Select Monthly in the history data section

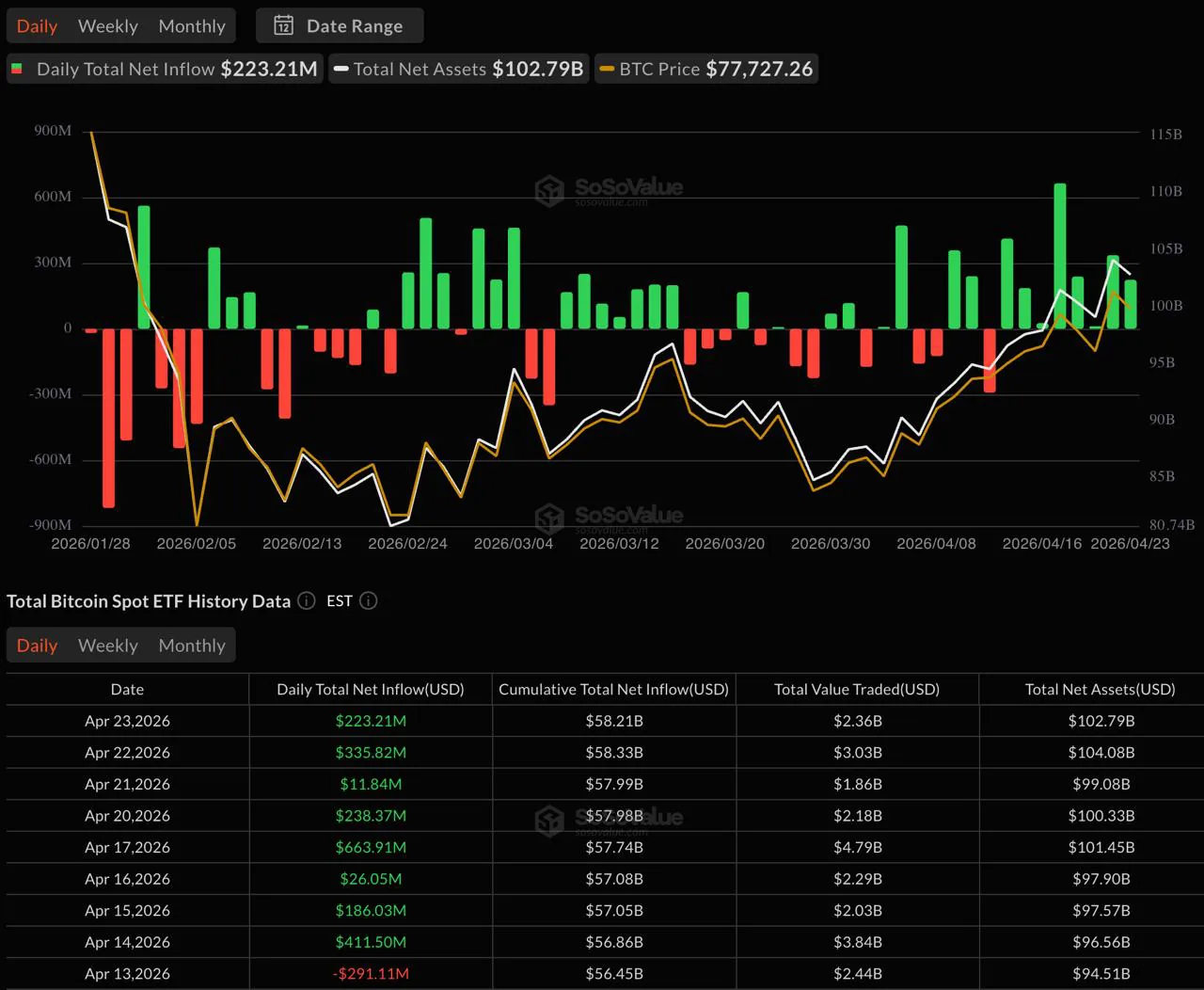(x=192, y=645)
